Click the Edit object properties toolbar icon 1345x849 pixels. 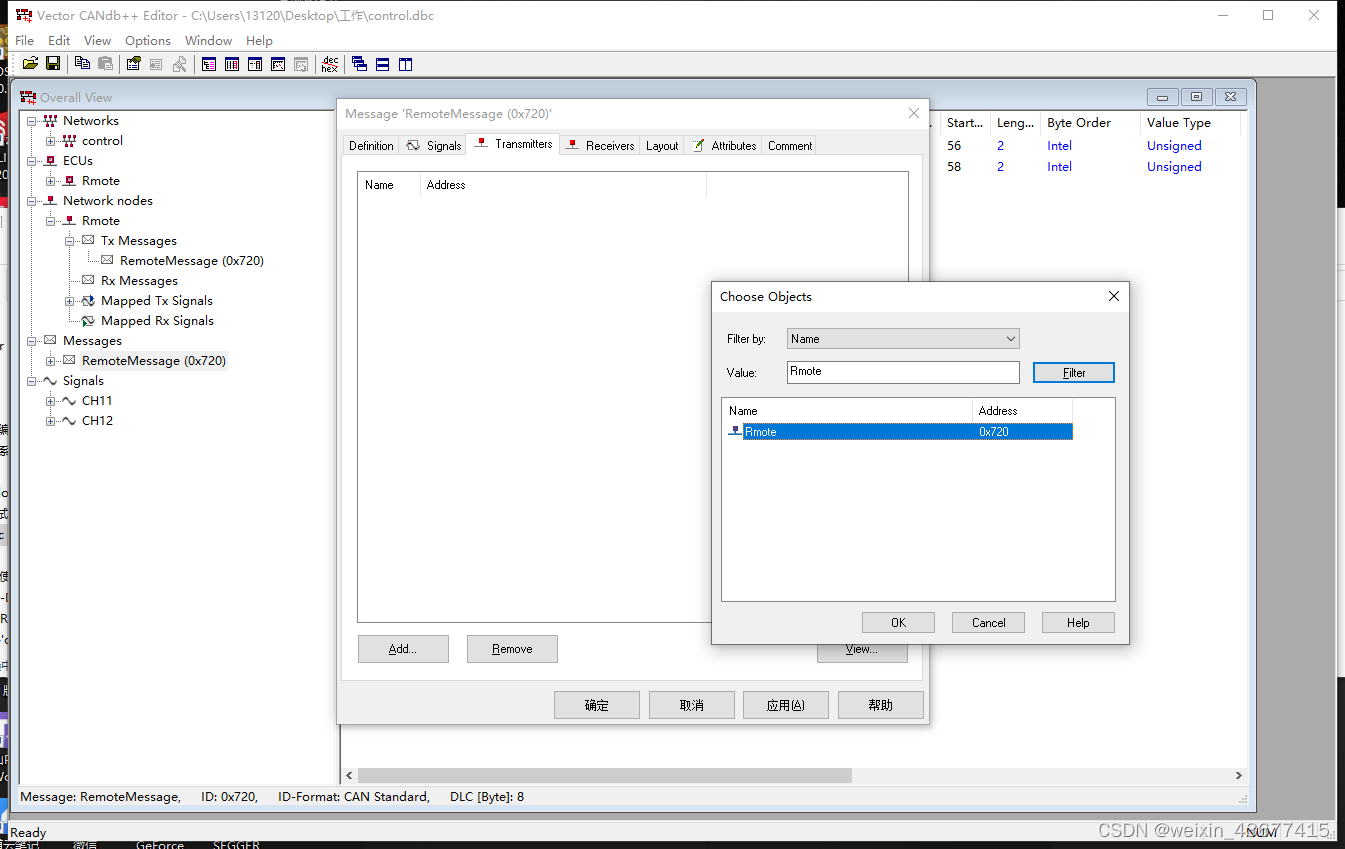point(133,64)
